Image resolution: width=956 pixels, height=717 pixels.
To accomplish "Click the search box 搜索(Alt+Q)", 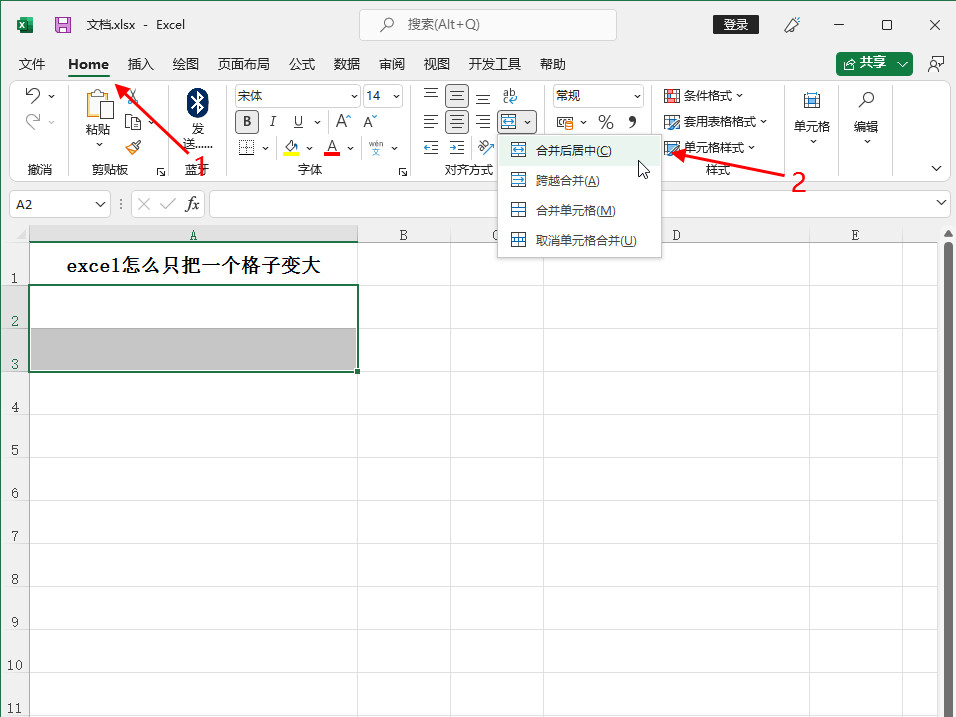I will [488, 25].
